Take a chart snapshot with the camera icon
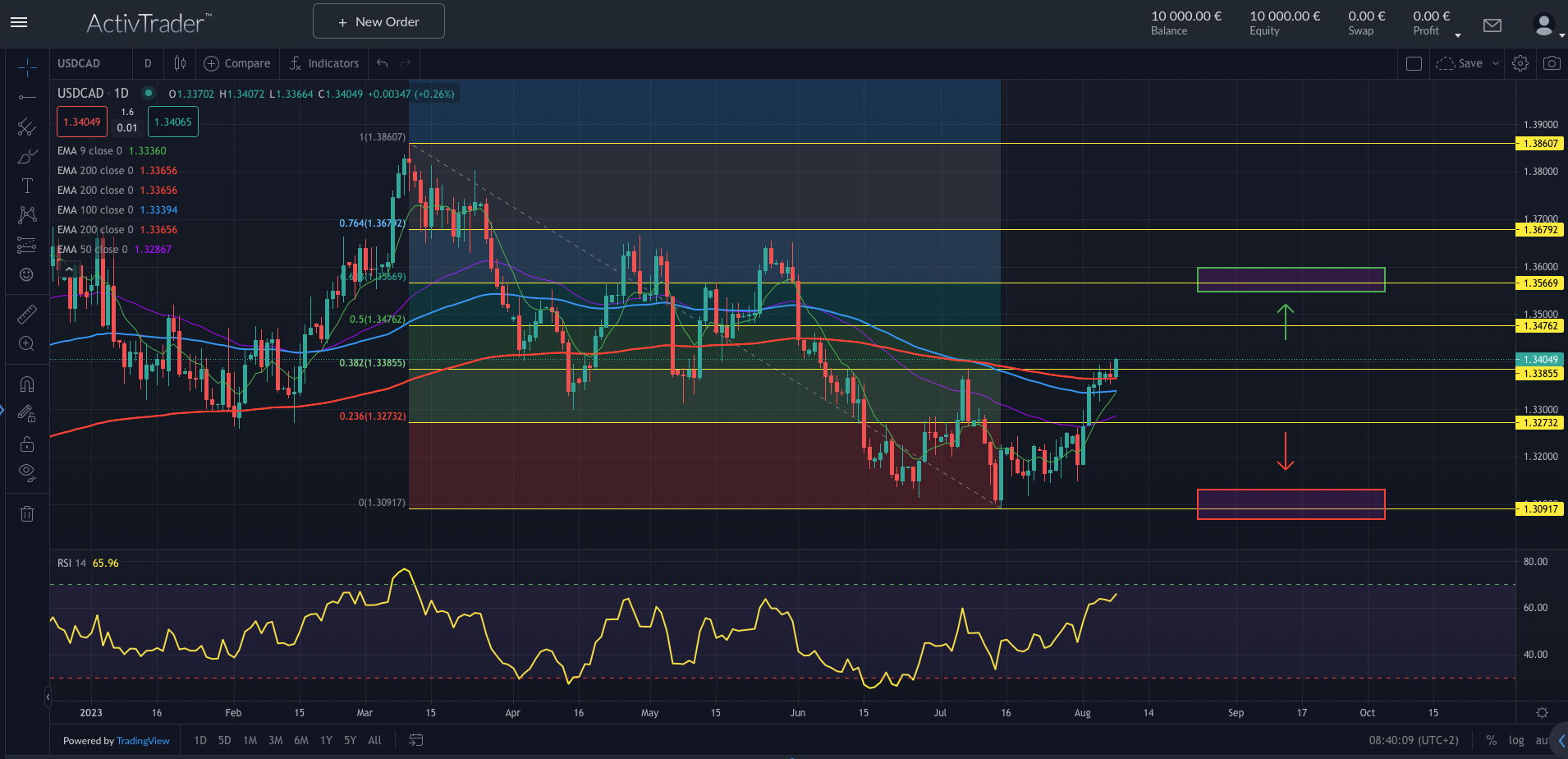The image size is (1568, 759). (x=1551, y=63)
